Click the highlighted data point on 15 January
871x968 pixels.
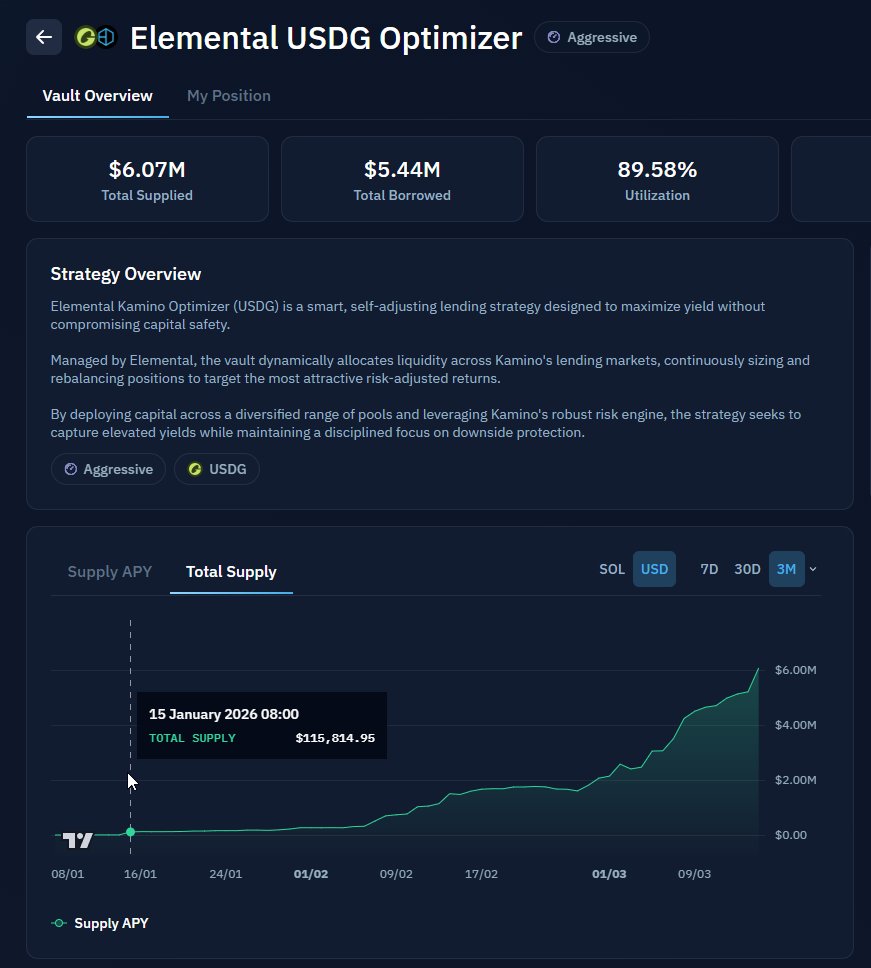130,832
